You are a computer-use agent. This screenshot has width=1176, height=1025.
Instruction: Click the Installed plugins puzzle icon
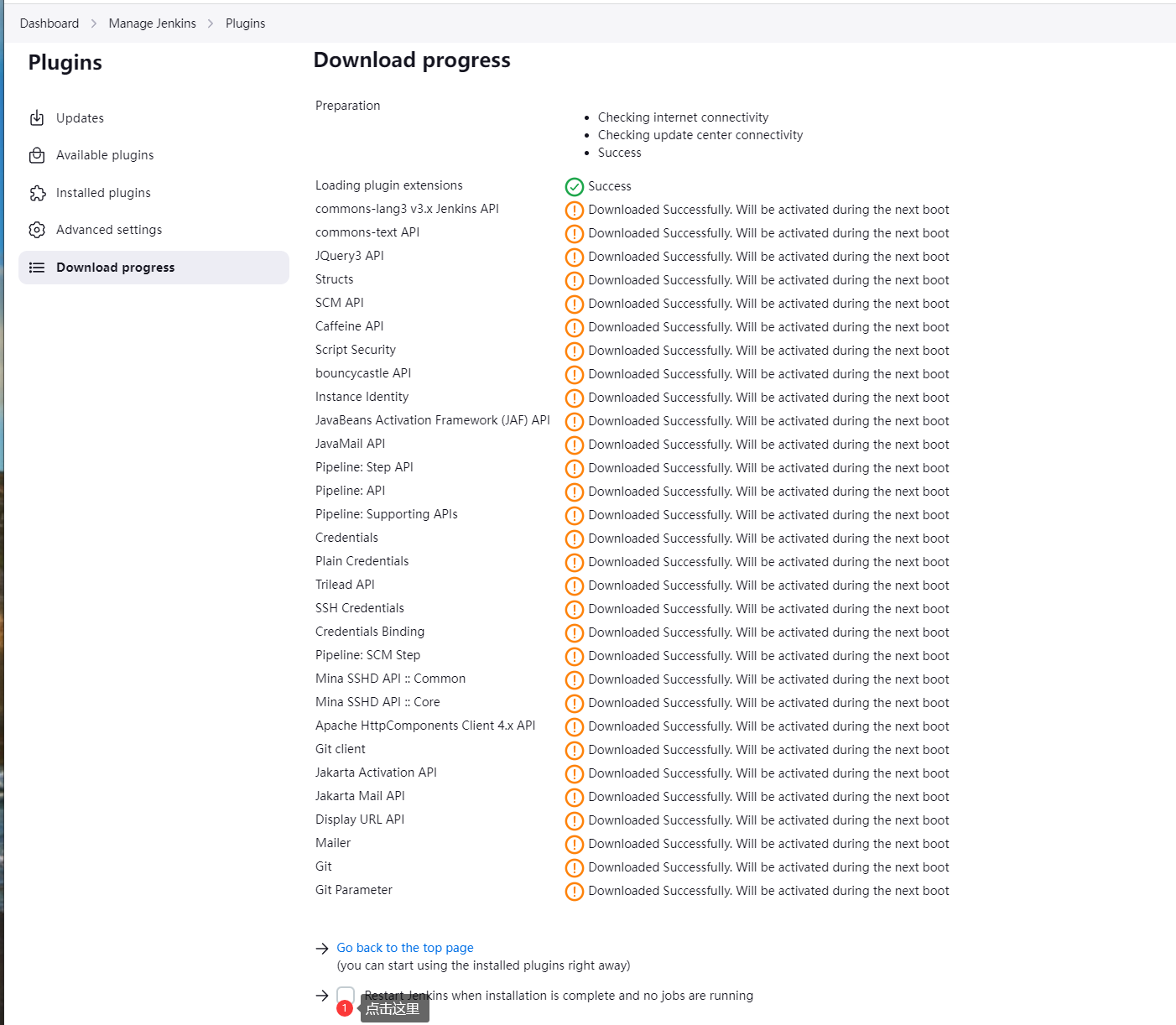37,193
